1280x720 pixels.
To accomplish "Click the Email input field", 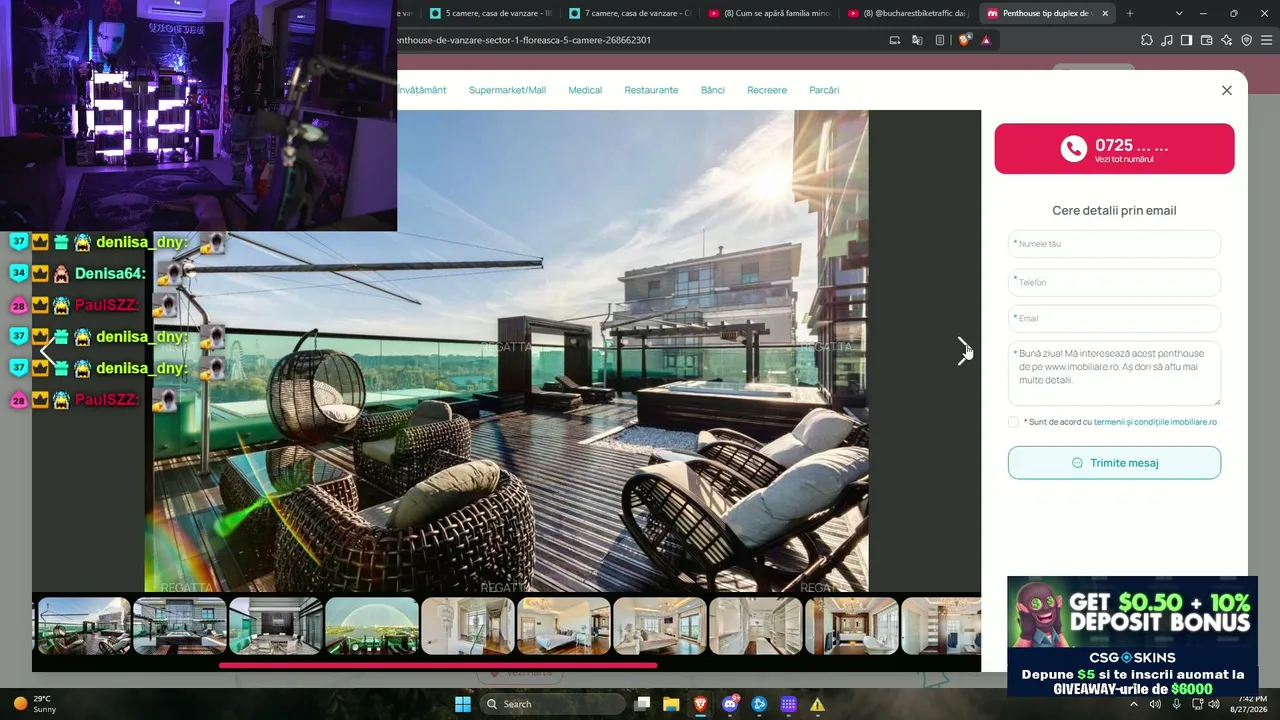I will pyautogui.click(x=1114, y=319).
